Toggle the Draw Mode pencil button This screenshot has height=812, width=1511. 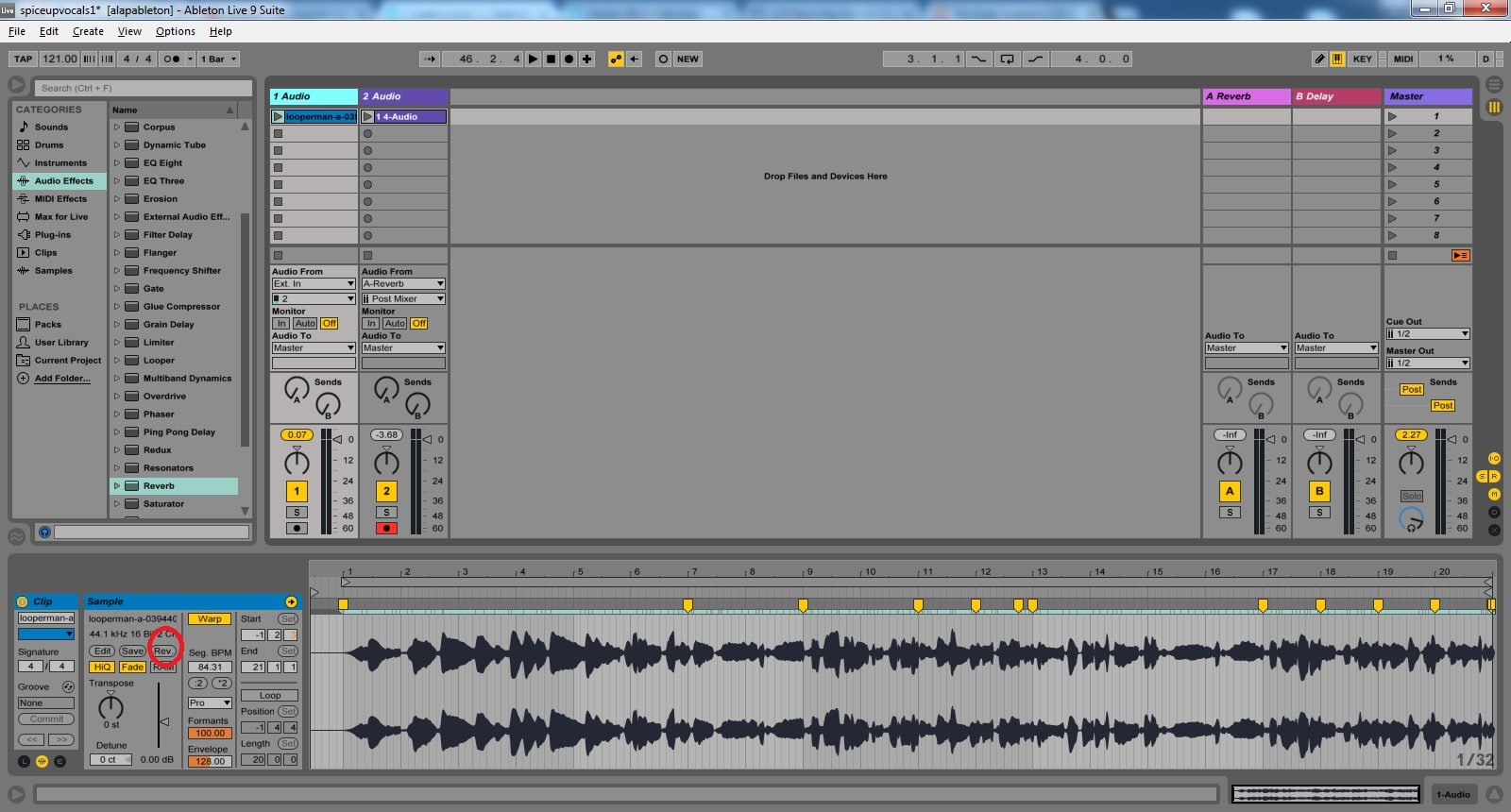(1319, 59)
